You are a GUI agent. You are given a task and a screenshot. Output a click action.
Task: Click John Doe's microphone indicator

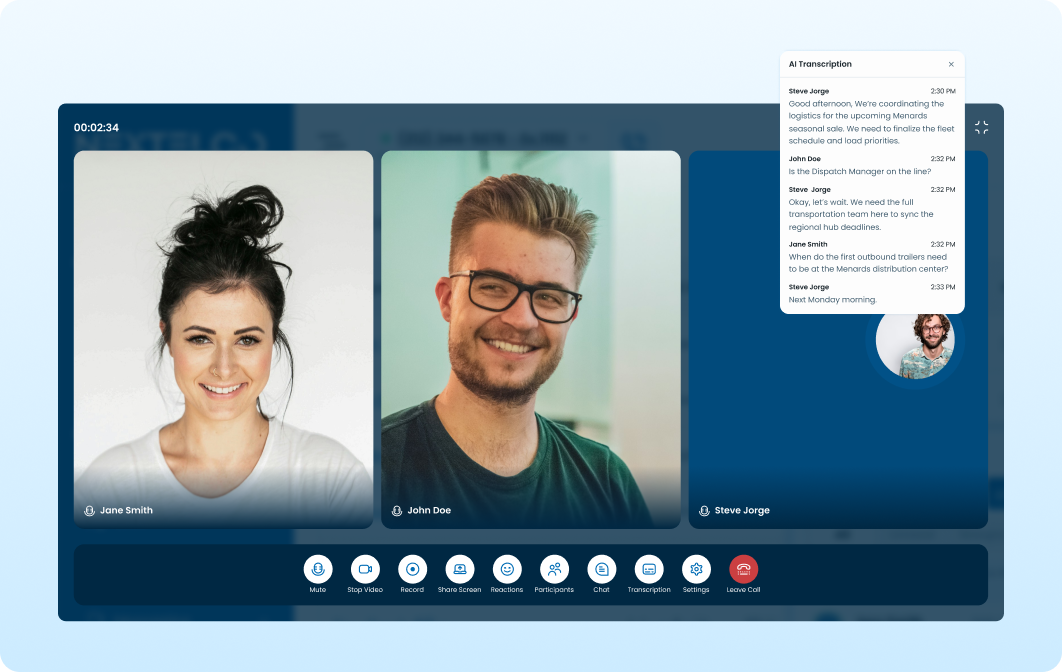point(397,510)
